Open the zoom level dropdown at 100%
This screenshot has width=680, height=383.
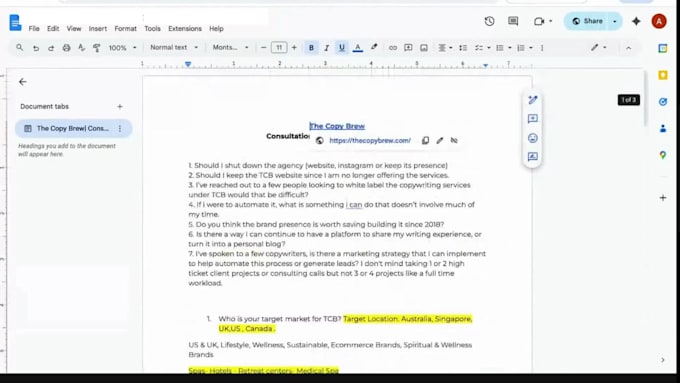click(122, 48)
